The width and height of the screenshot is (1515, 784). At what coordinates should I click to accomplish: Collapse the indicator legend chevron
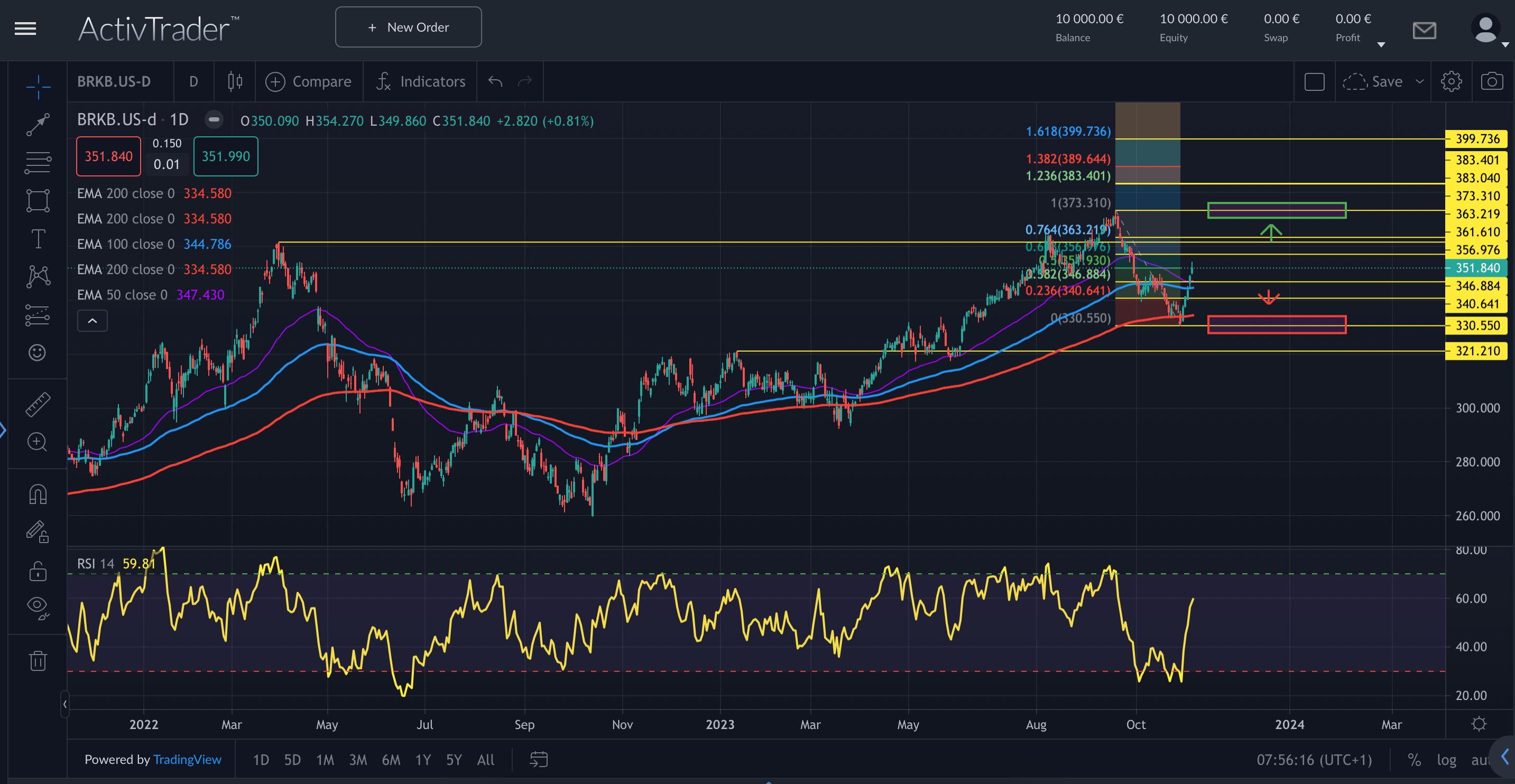pos(93,321)
